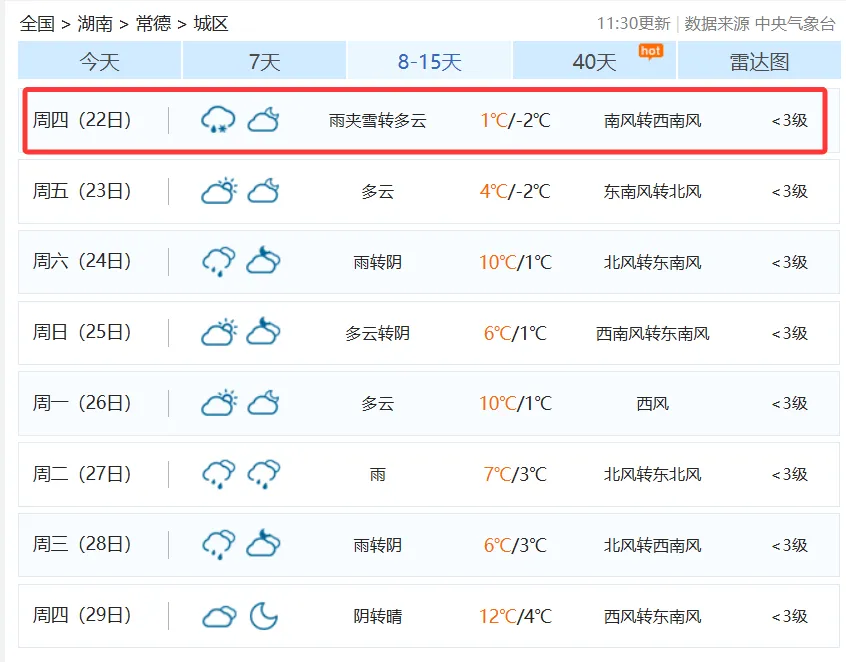Screen dimensions: 846x662
Task: Click the wind text 北风转西南风
Action: (x=652, y=545)
